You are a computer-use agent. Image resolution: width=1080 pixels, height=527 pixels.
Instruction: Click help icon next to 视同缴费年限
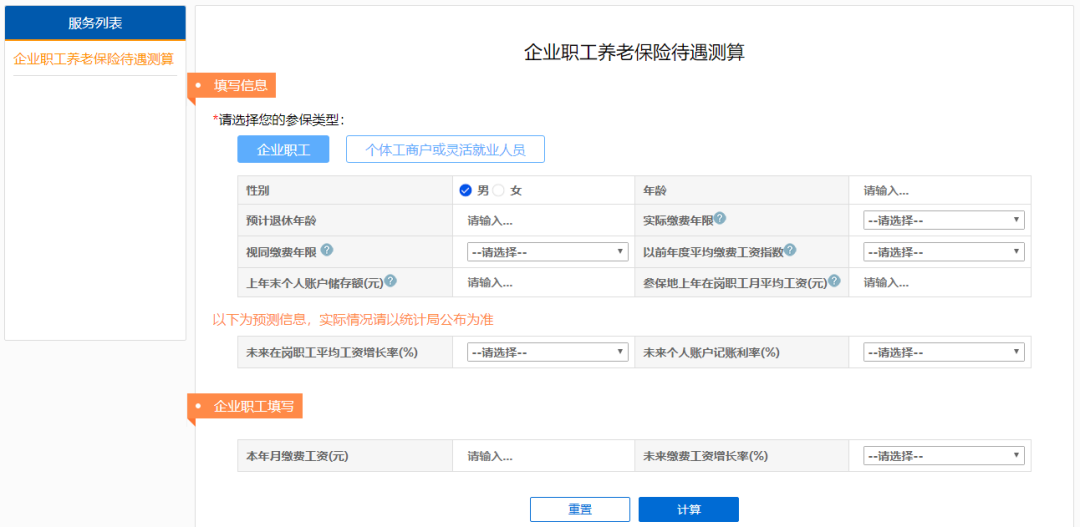tap(326, 250)
